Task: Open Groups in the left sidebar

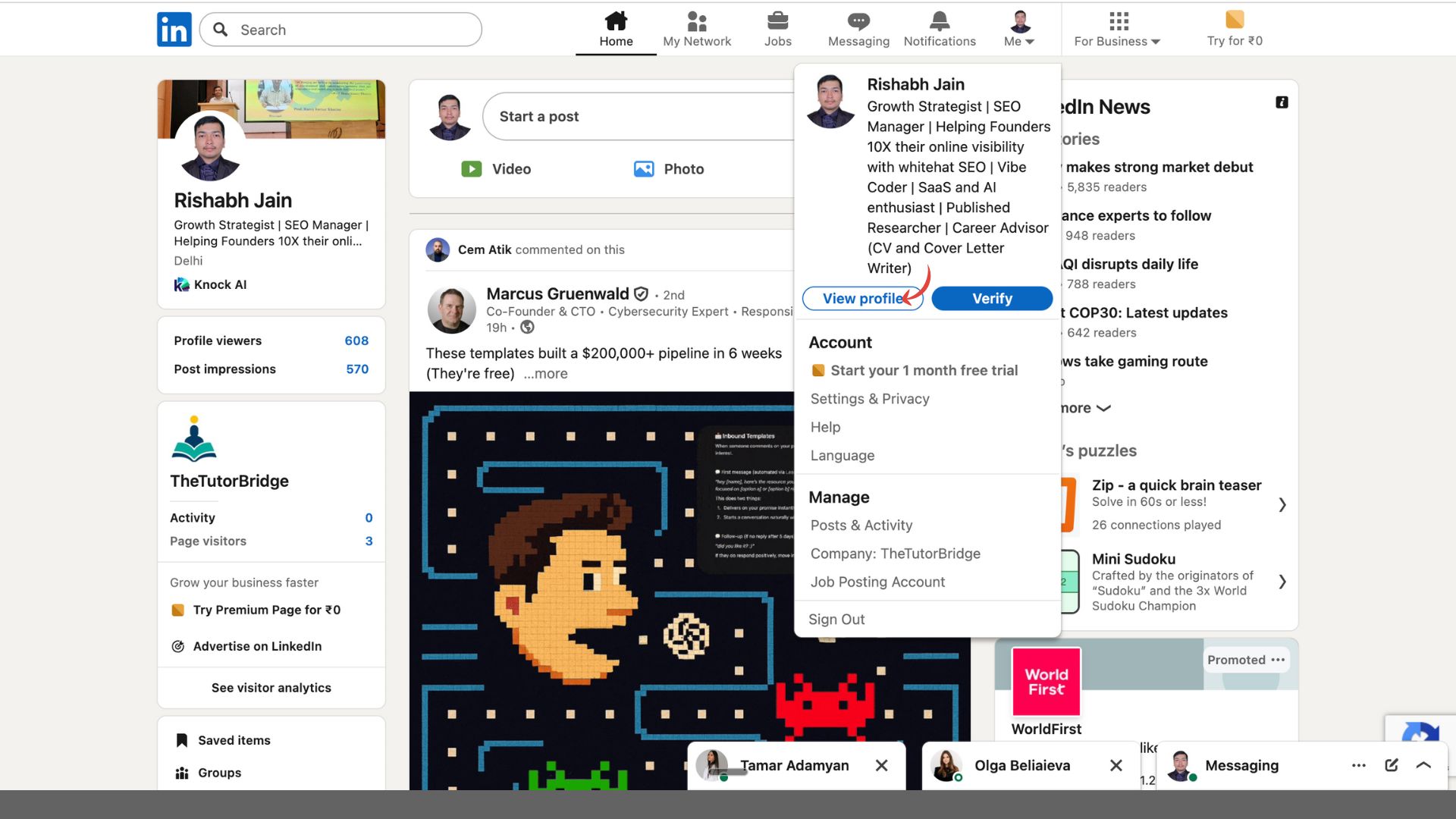Action: 218,772
